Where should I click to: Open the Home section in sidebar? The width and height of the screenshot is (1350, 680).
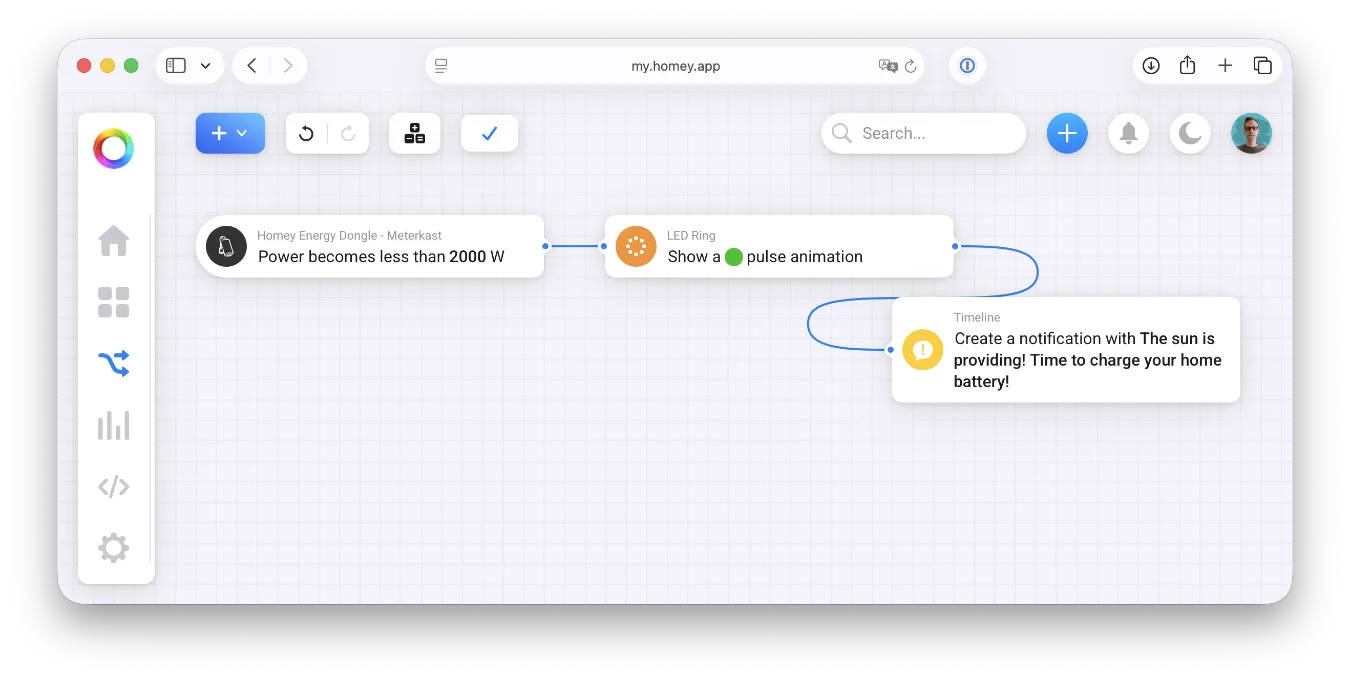[x=114, y=241]
